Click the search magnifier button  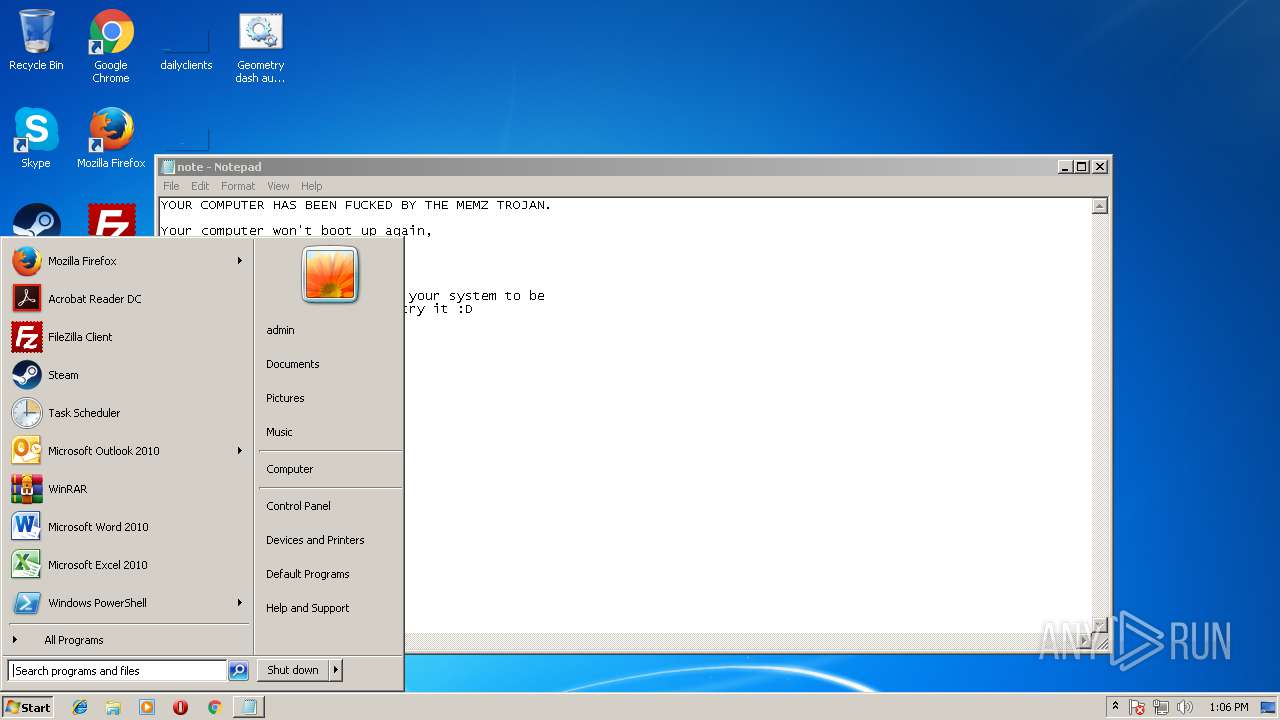238,671
